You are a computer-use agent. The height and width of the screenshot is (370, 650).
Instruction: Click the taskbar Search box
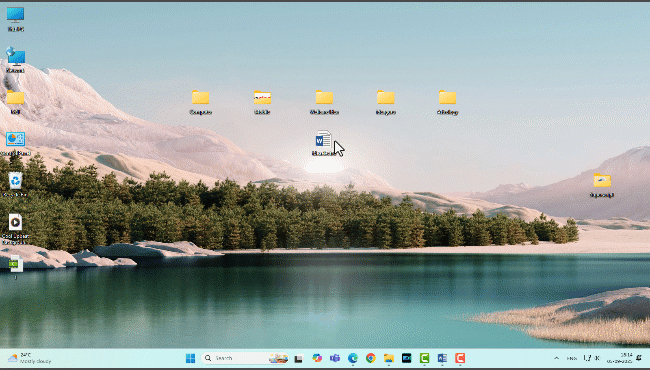click(x=245, y=358)
